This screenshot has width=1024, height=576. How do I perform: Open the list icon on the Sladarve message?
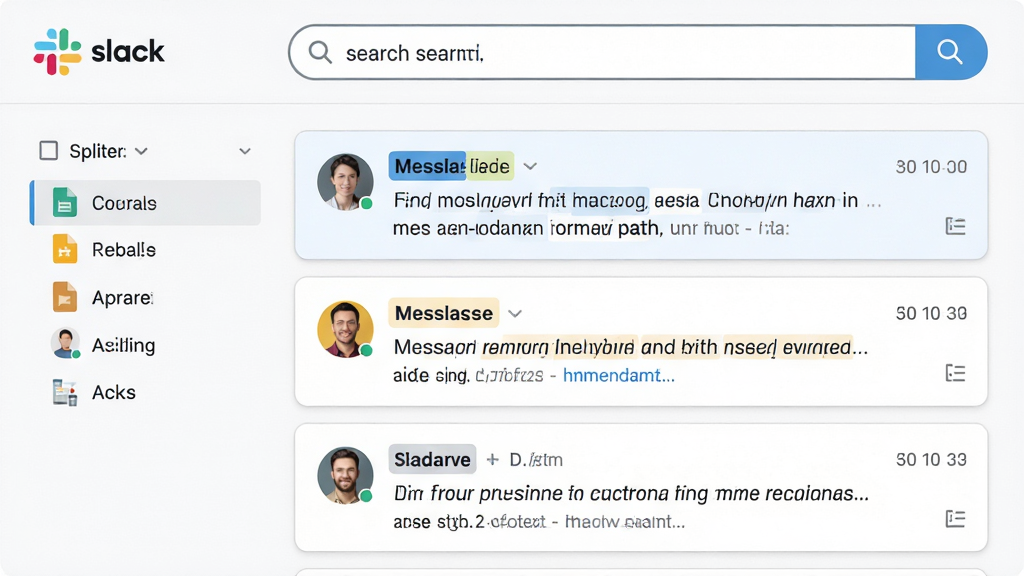tap(955, 519)
